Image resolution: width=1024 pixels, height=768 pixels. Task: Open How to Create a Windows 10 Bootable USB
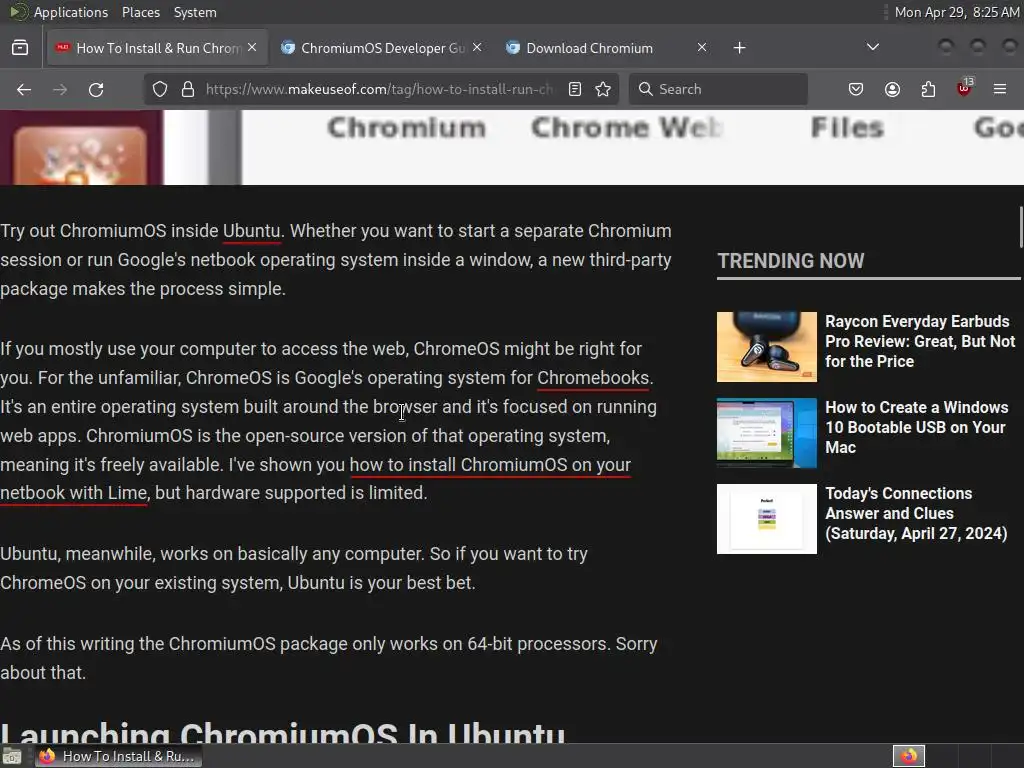click(916, 427)
